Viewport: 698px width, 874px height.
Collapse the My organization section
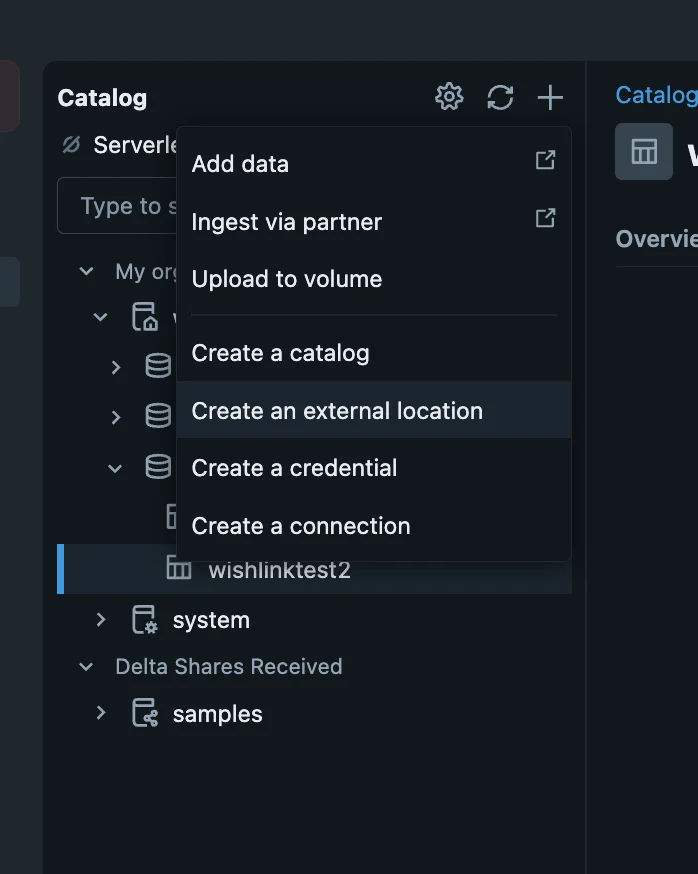[87, 271]
